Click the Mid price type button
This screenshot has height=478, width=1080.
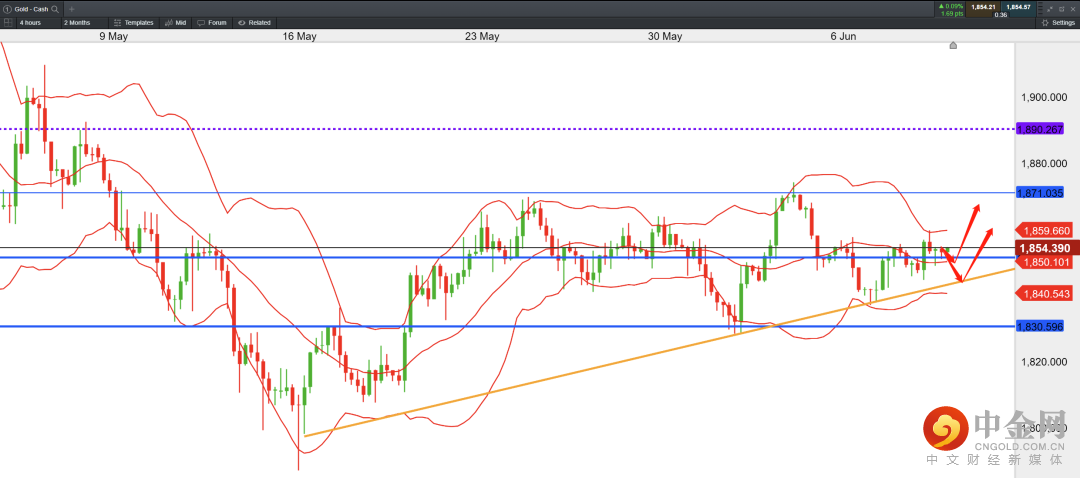coord(176,22)
